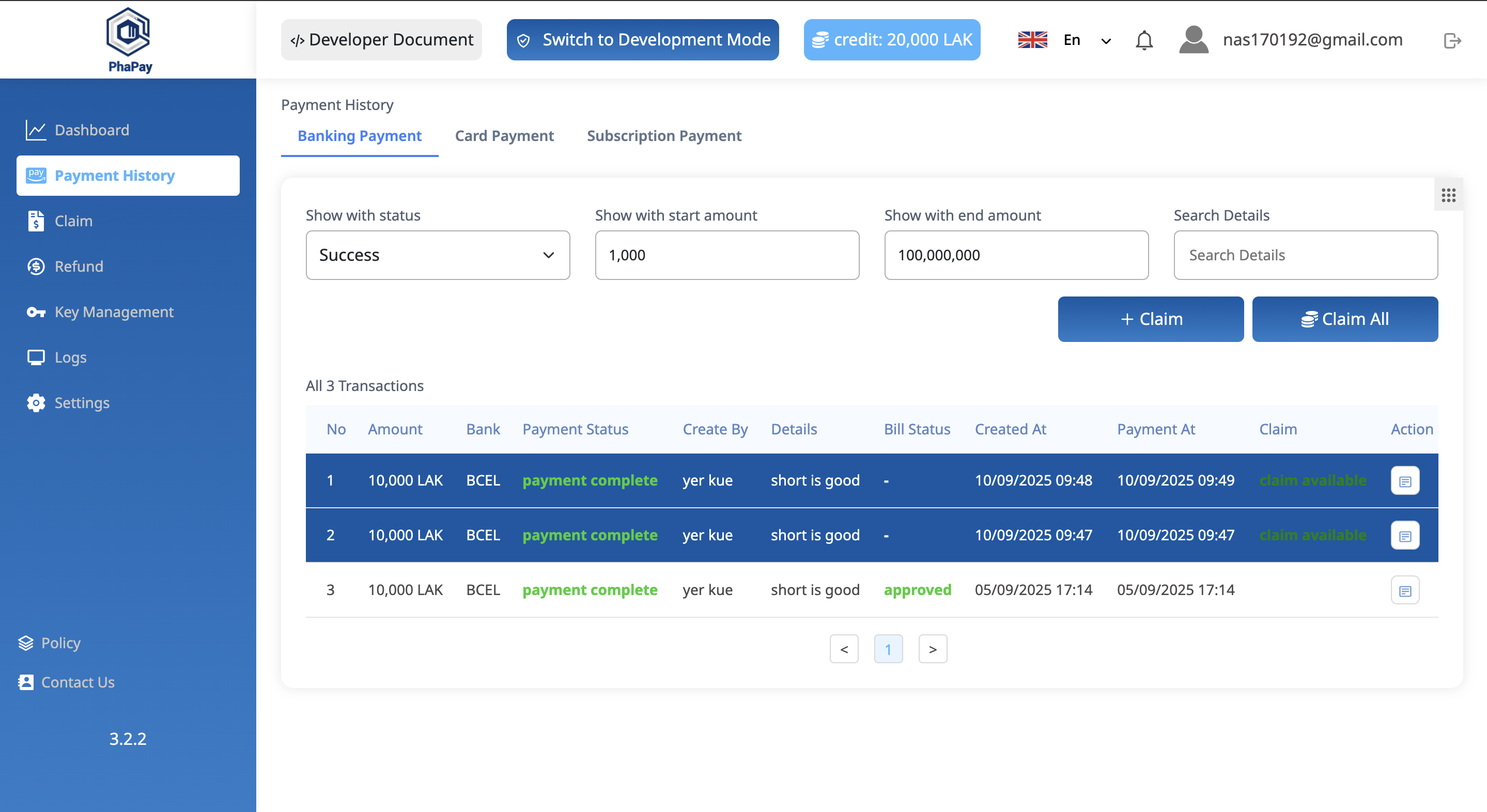The image size is (1487, 812).
Task: Click the user avatar icon
Action: click(1193, 40)
